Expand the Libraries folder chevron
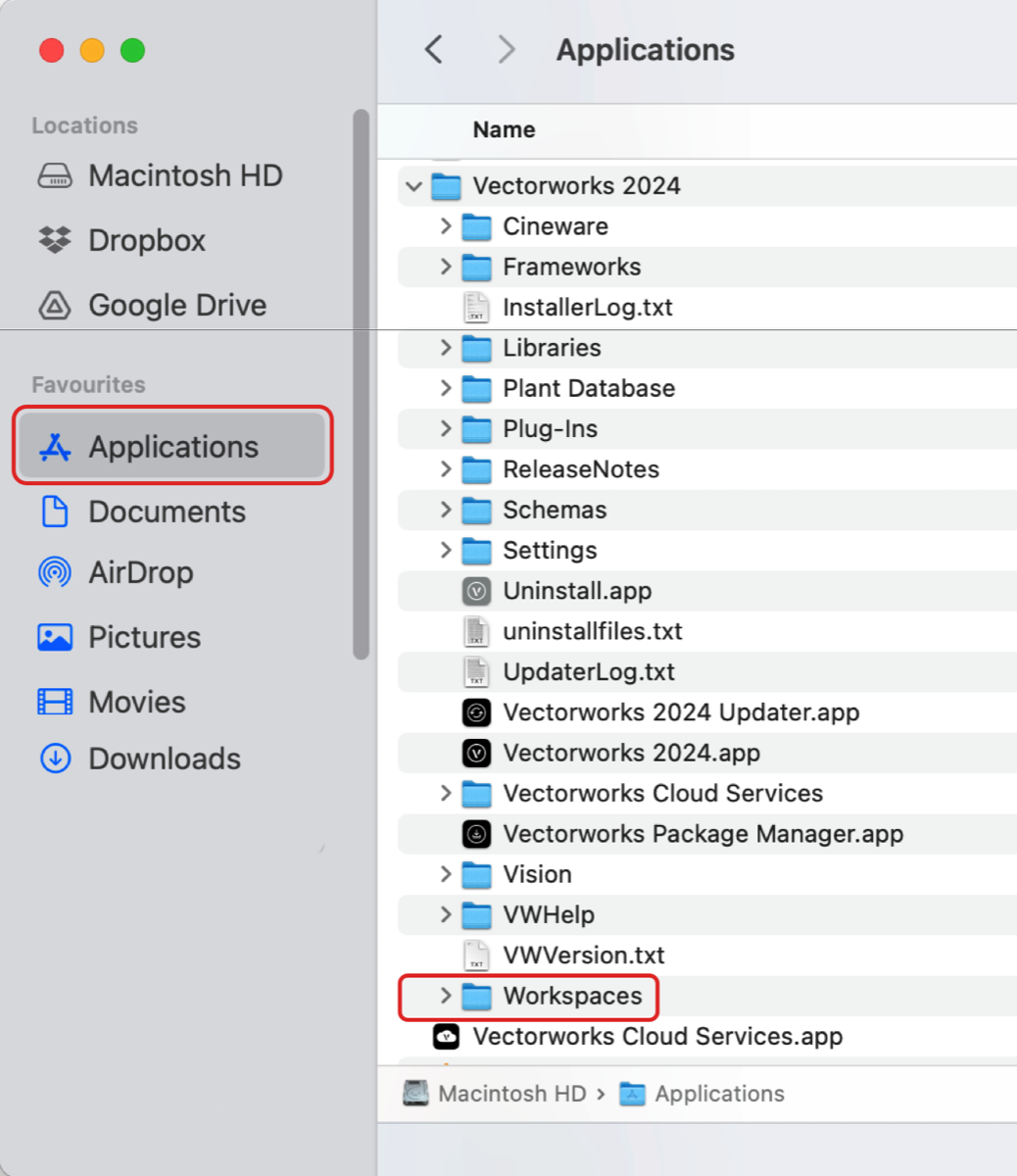 446,348
